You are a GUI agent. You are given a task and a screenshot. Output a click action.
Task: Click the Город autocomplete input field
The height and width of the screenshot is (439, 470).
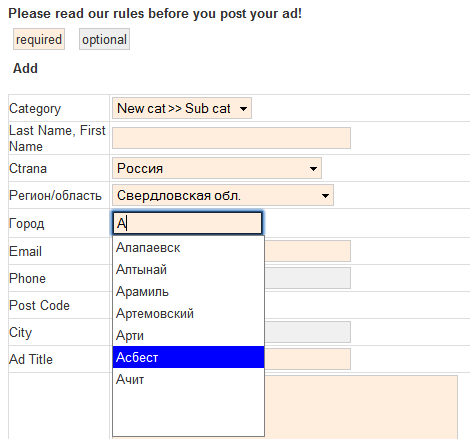[x=187, y=223]
